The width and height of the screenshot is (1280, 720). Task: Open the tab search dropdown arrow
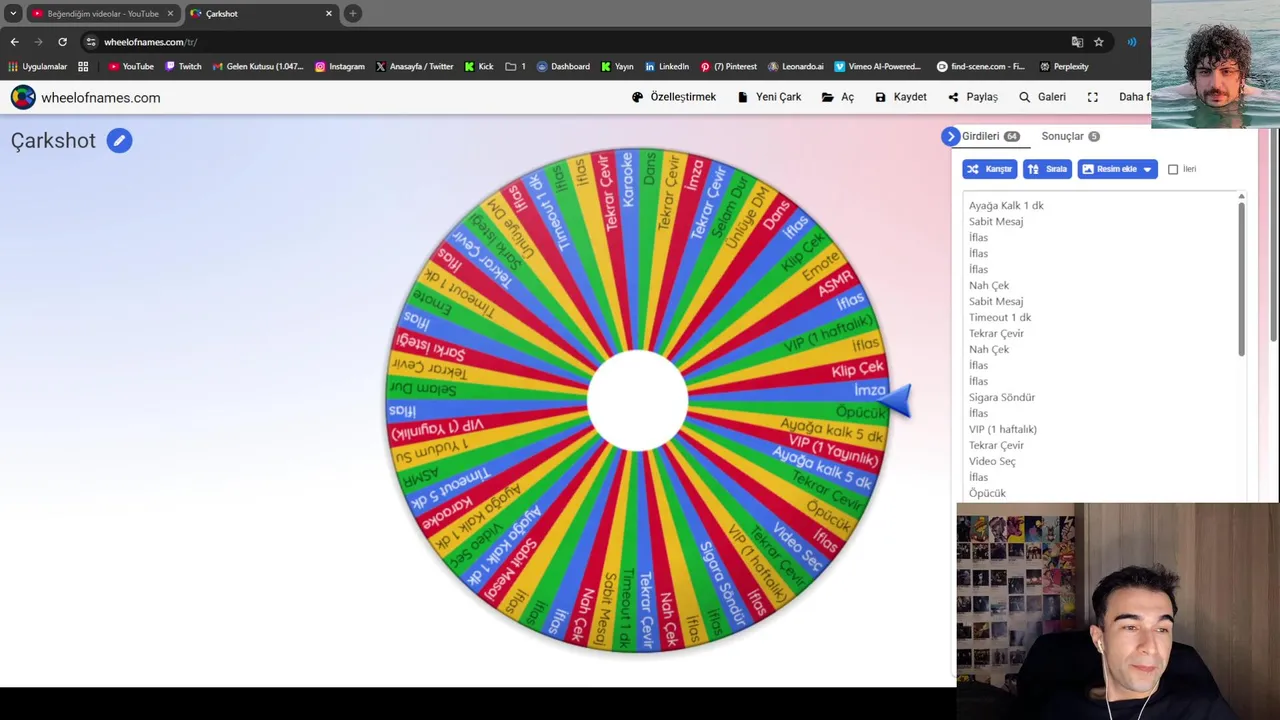tap(13, 14)
